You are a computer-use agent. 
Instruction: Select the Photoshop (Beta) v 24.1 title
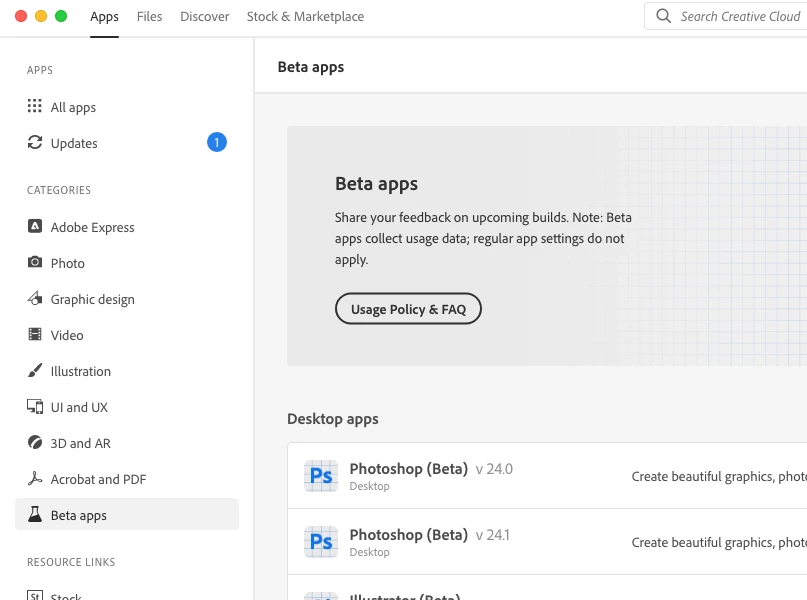409,535
